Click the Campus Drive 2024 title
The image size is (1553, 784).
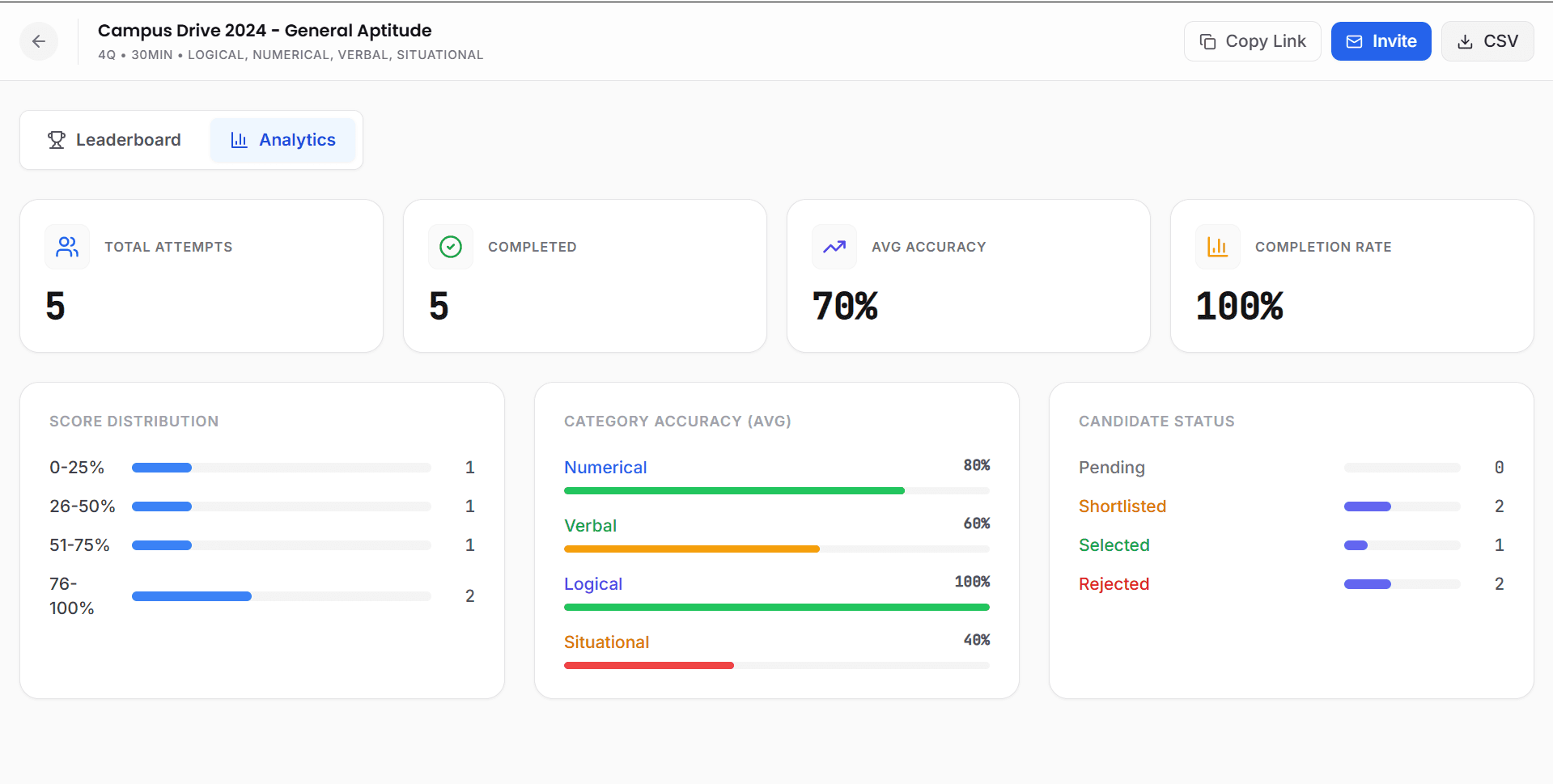[x=265, y=31]
